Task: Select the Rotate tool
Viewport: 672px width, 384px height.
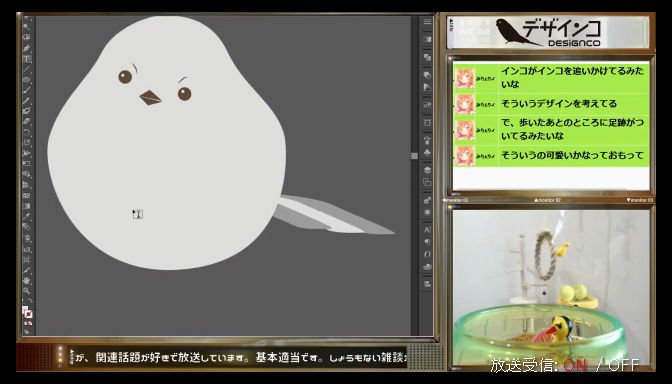Action: point(27,132)
